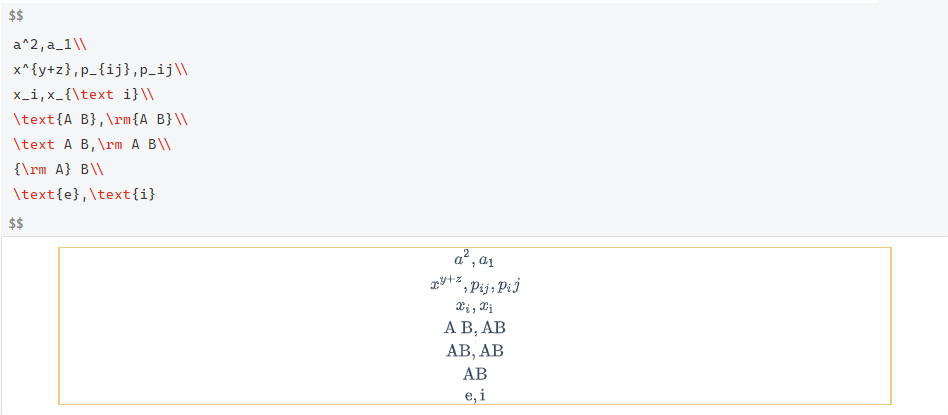
Task: Click the rendered x_i, x_i formula line
Action: point(474,306)
